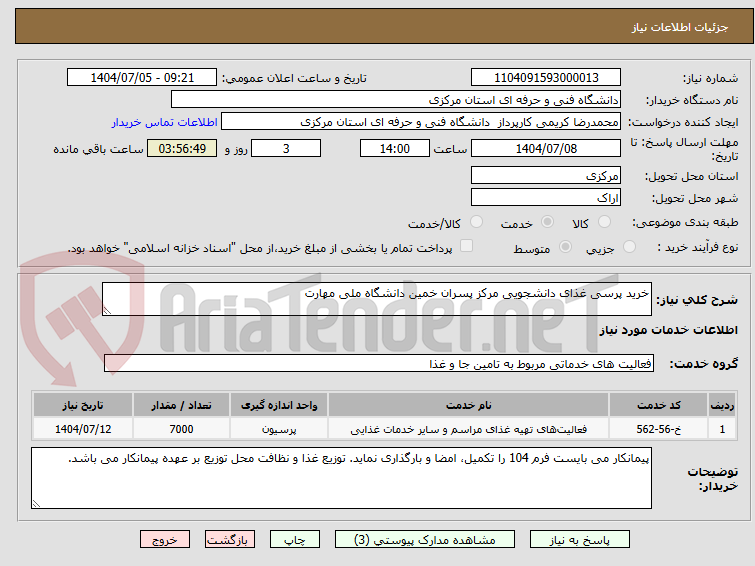Select the خدمت radio button
755x566 pixels.
547,222
